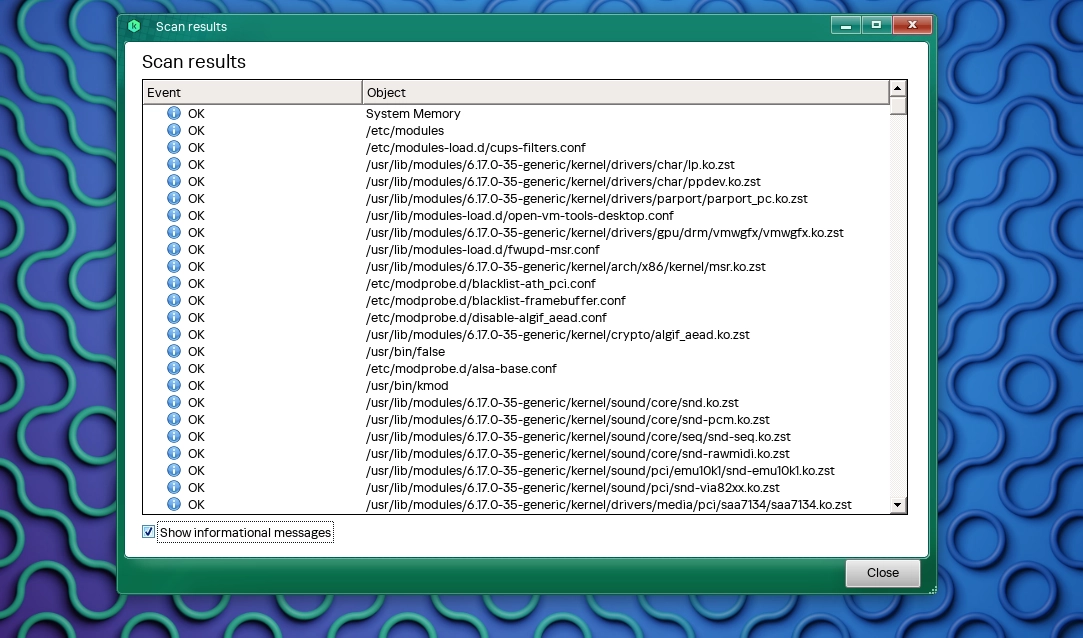
Task: Click the Kaspersky logo in the title bar
Action: click(134, 26)
